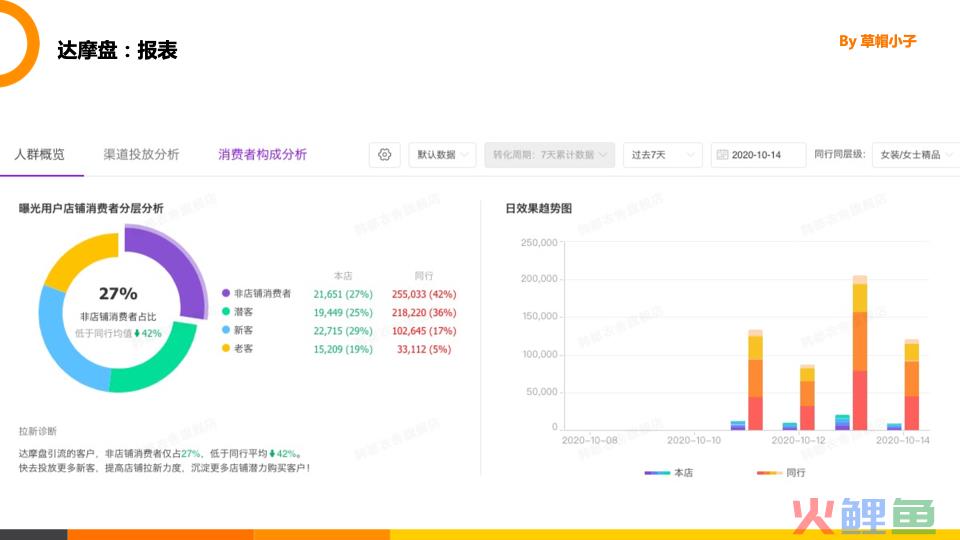Image resolution: width=960 pixels, height=540 pixels.
Task: Open the gear settings icon
Action: pos(384,155)
